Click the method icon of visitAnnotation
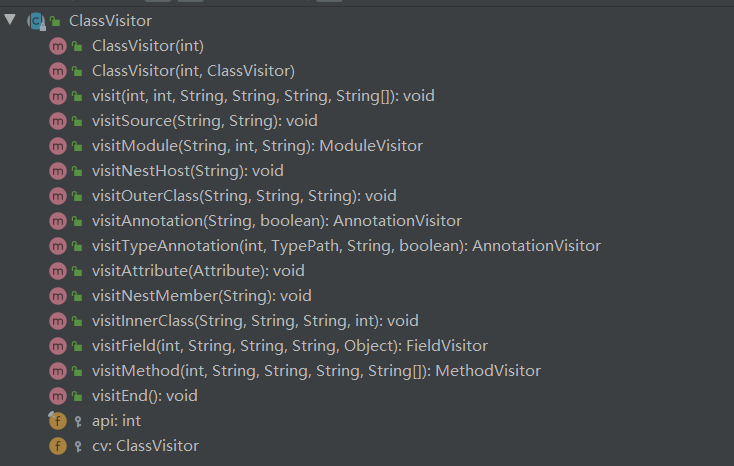Viewport: 734px width, 466px height. coord(57,221)
